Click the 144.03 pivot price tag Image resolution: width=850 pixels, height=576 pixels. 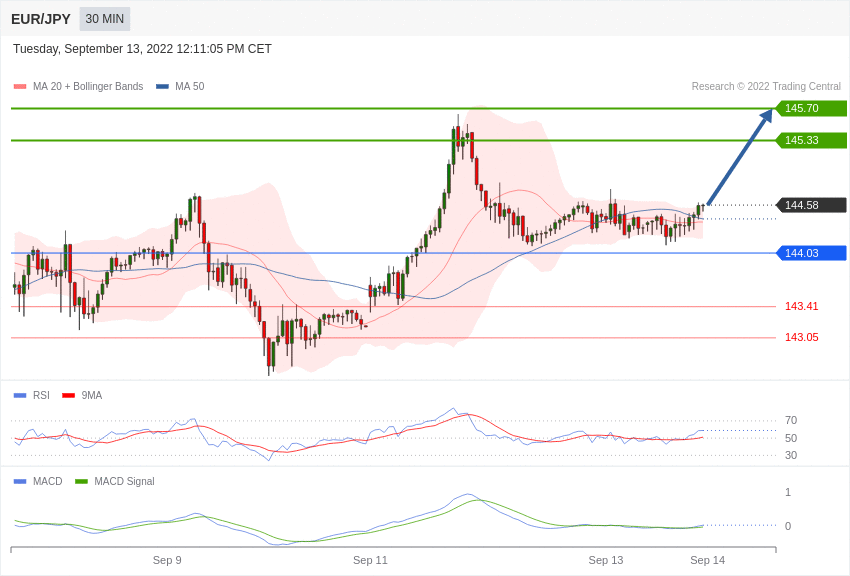point(811,253)
